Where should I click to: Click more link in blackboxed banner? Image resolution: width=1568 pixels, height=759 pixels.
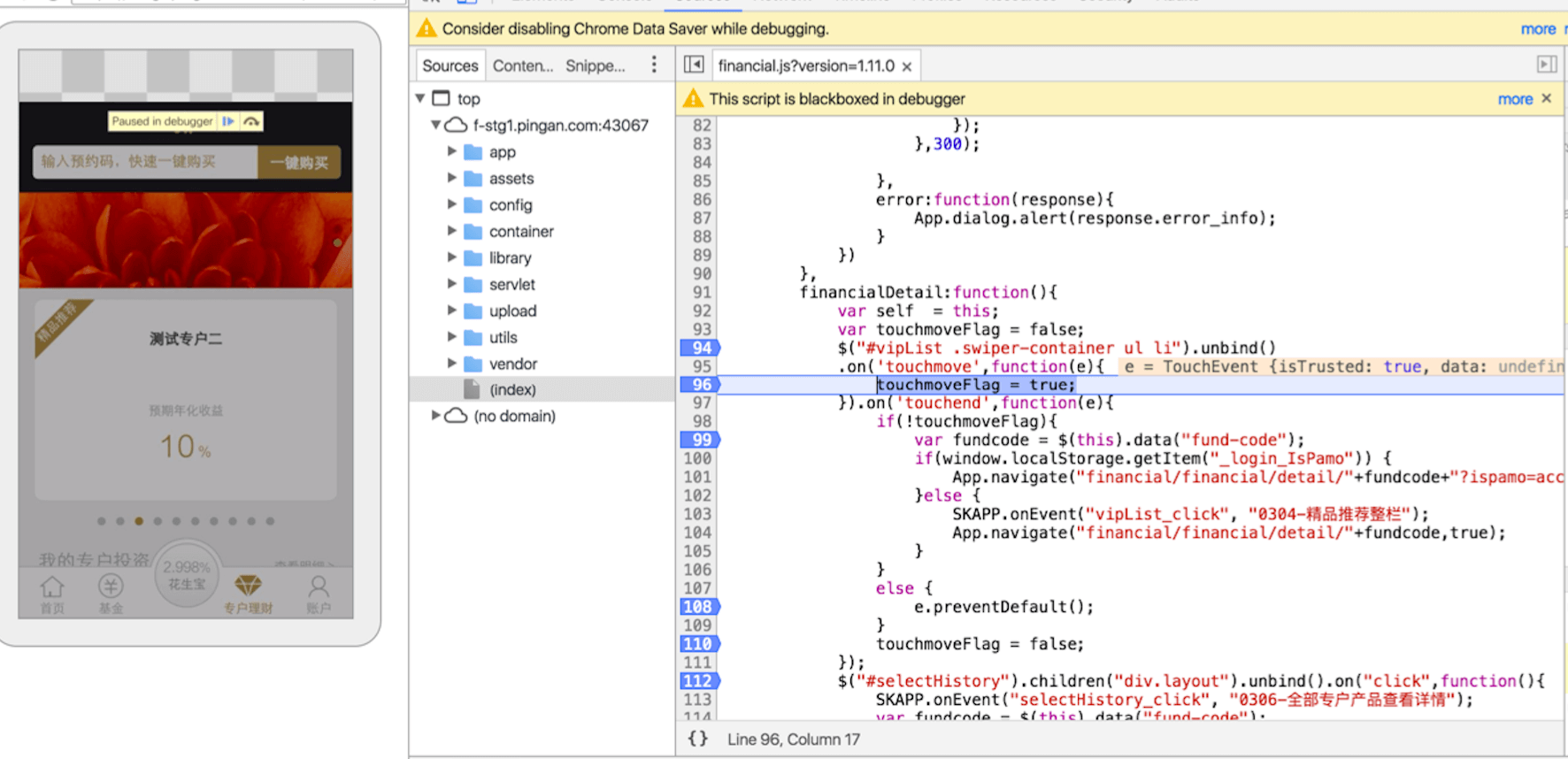pyautogui.click(x=1515, y=99)
